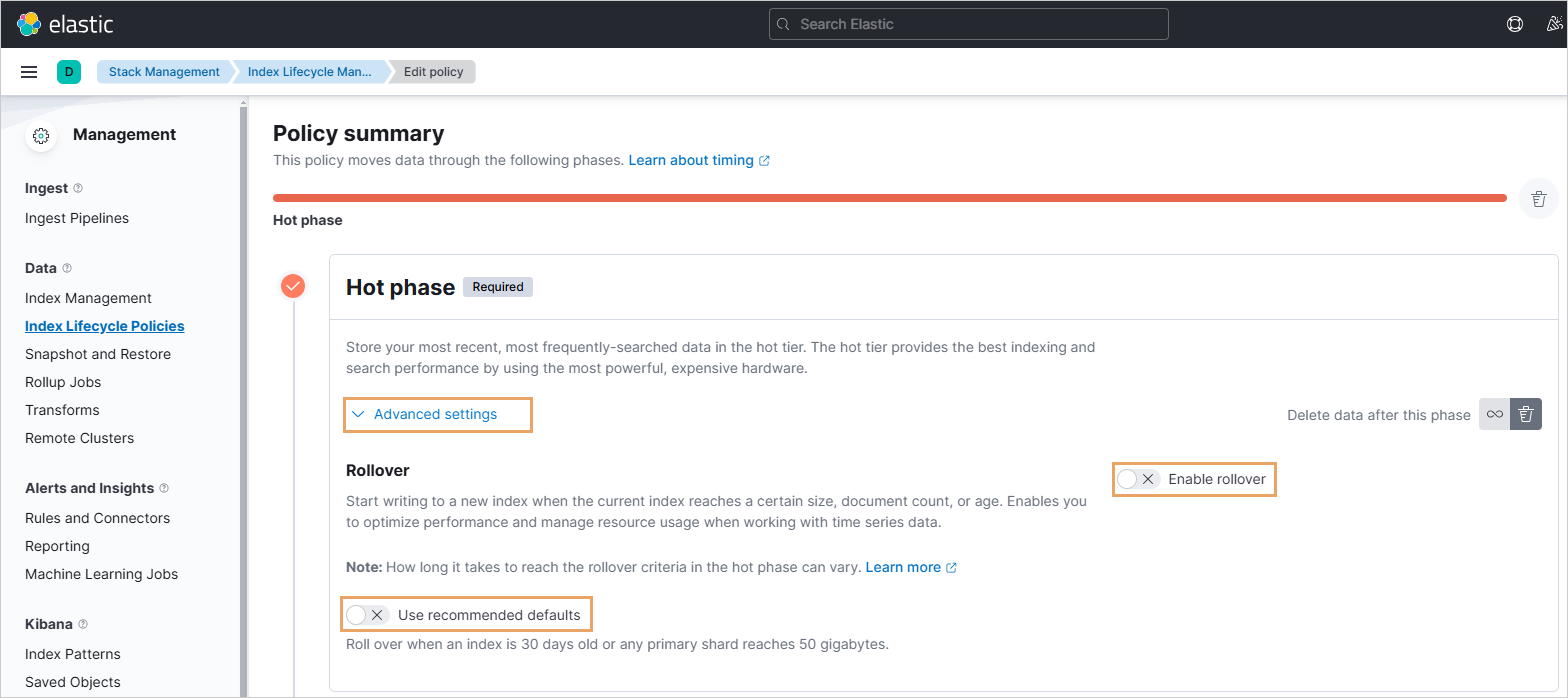Viewport: 1568px width, 698px height.
Task: Click trash icon for delete after this phase
Action: point(1526,414)
